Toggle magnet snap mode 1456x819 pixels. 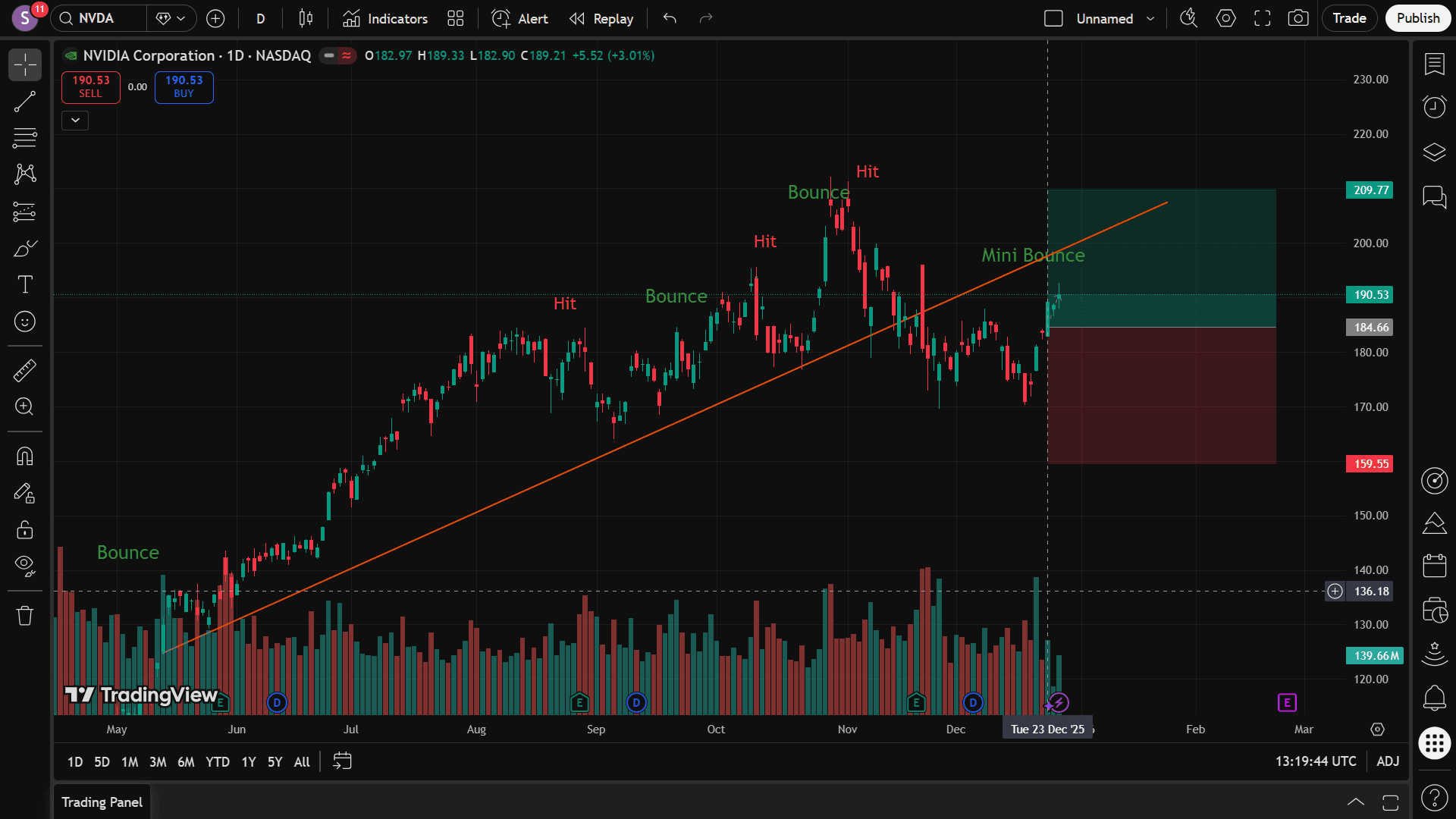(x=25, y=456)
